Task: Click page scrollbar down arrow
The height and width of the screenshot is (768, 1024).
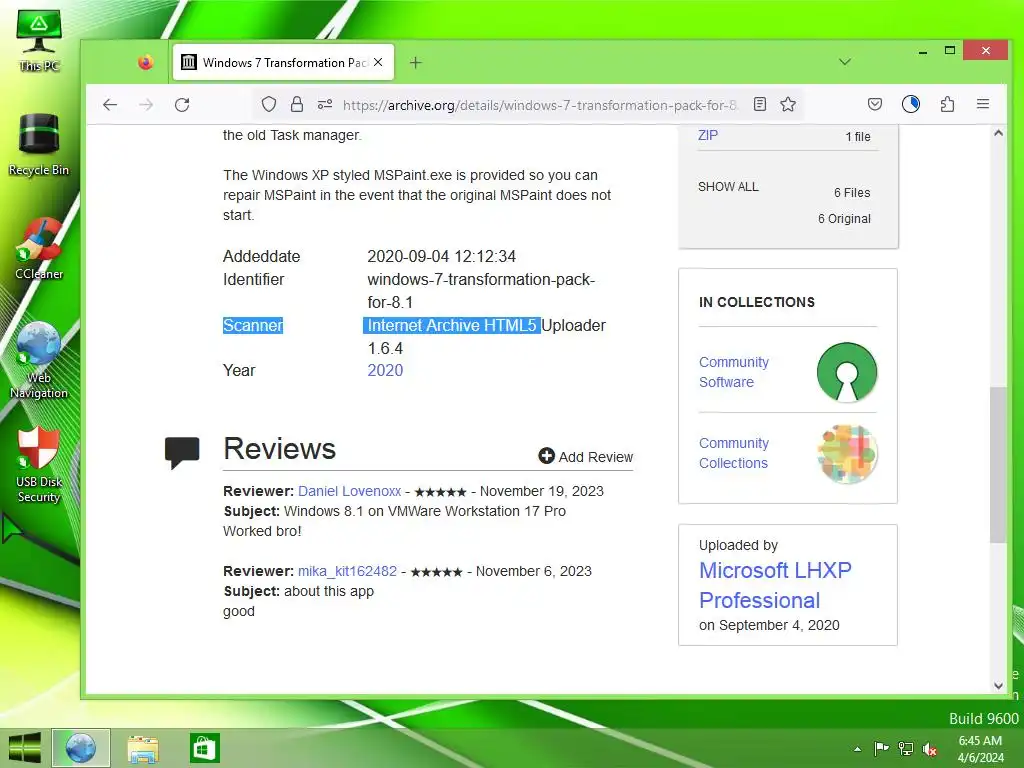Action: pyautogui.click(x=998, y=685)
